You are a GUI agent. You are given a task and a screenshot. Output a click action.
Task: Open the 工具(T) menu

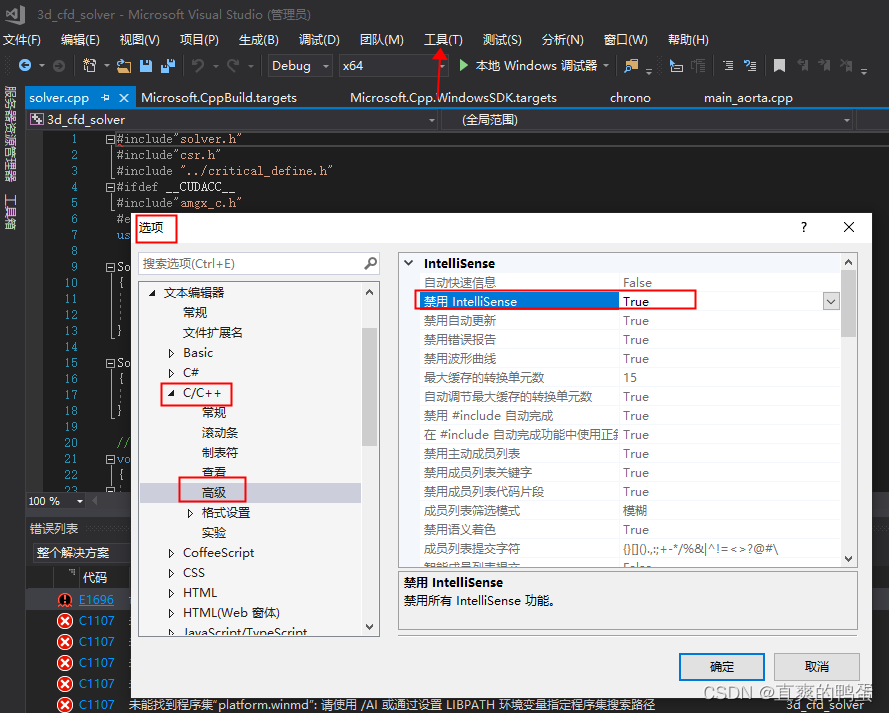(443, 40)
